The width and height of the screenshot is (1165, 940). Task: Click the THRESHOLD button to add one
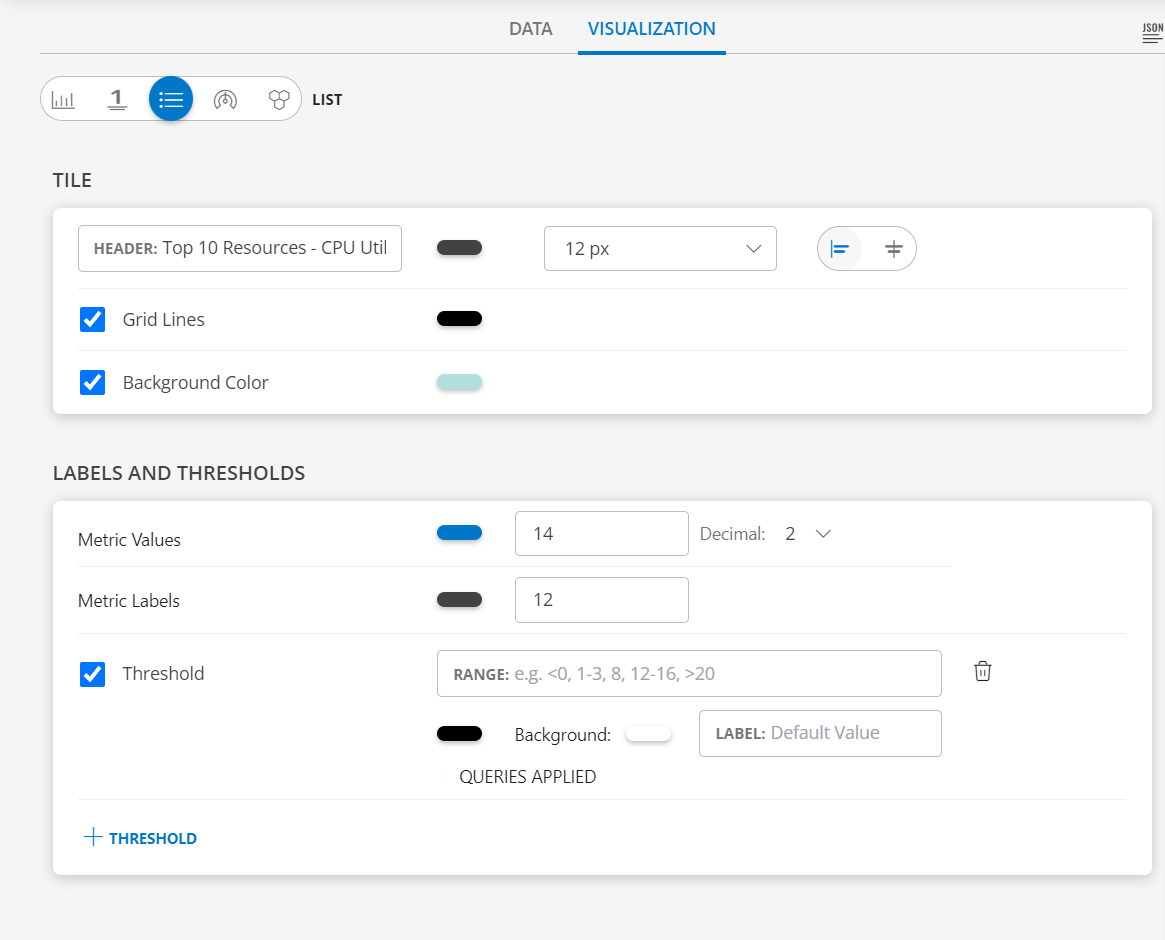pyautogui.click(x=140, y=838)
